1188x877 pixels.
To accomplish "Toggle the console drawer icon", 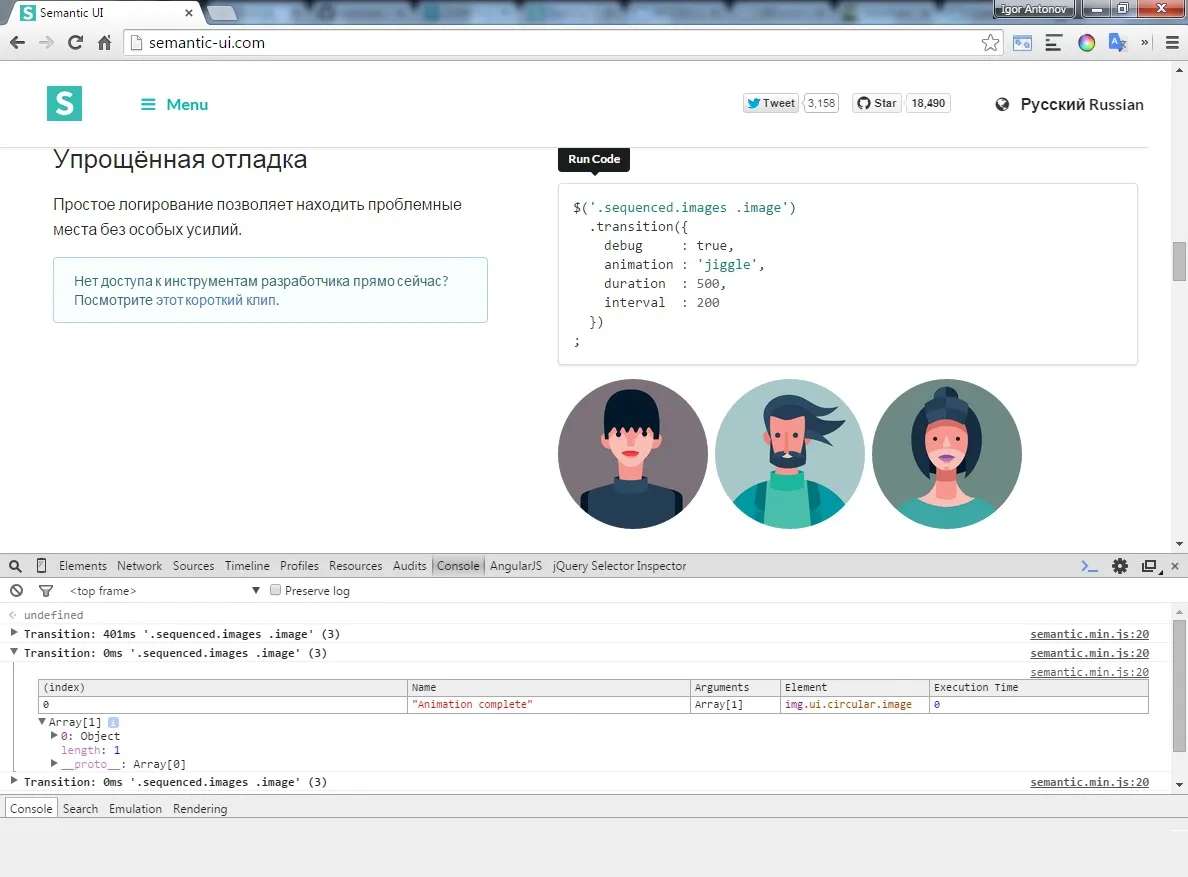I will point(1090,566).
